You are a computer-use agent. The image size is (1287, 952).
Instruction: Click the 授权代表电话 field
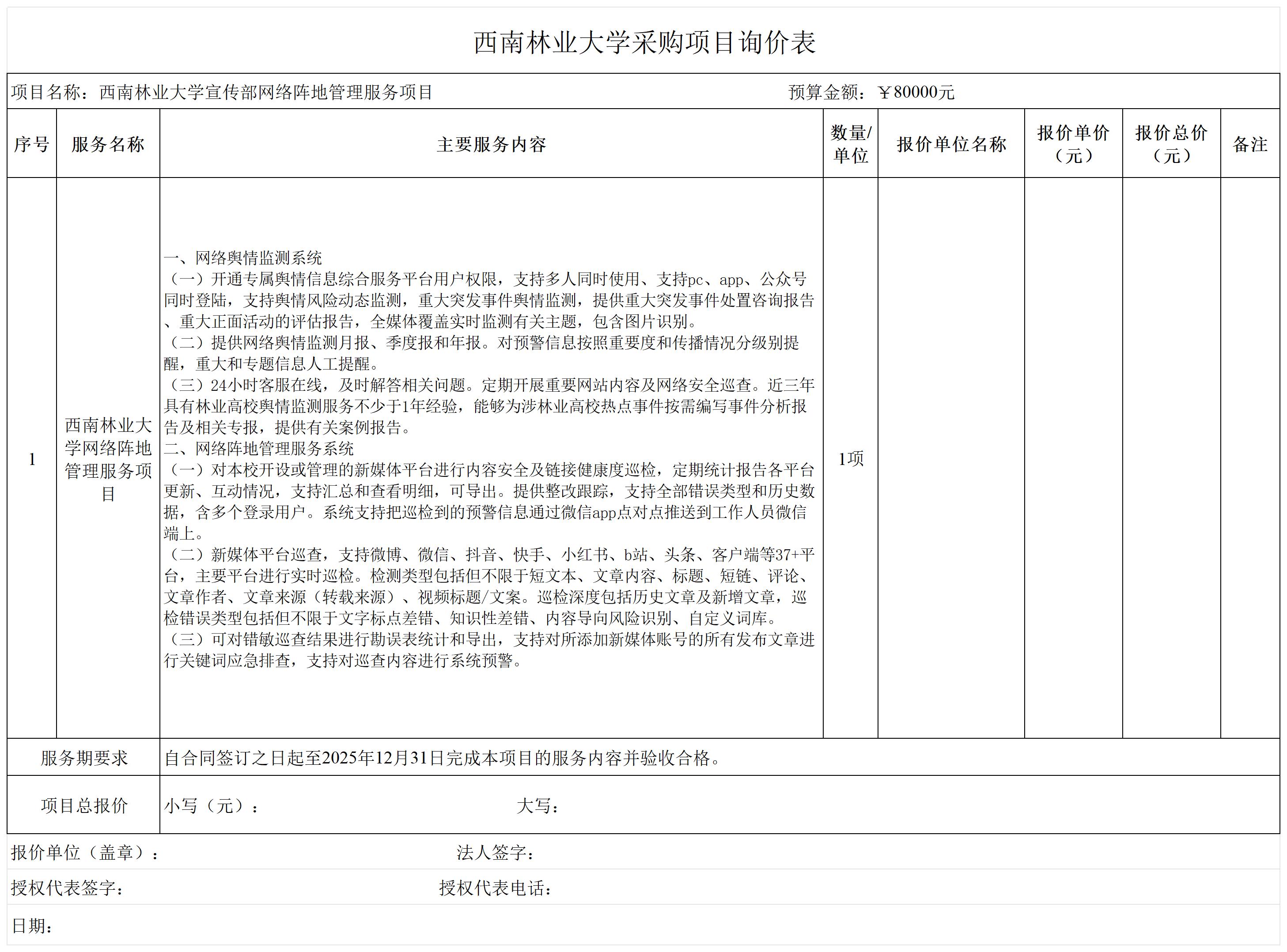click(x=496, y=888)
